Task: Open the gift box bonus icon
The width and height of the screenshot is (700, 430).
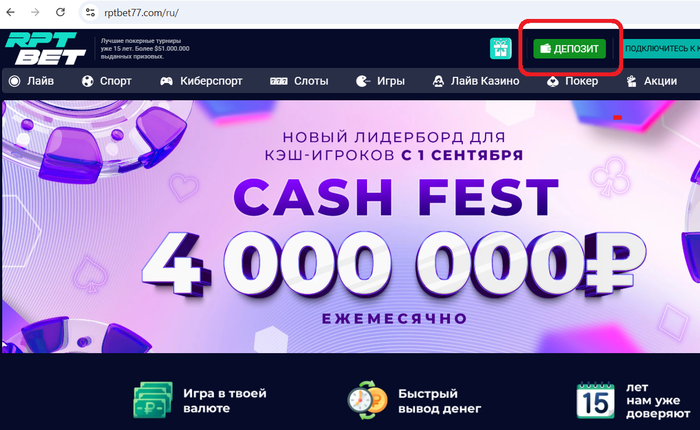Action: (x=500, y=48)
